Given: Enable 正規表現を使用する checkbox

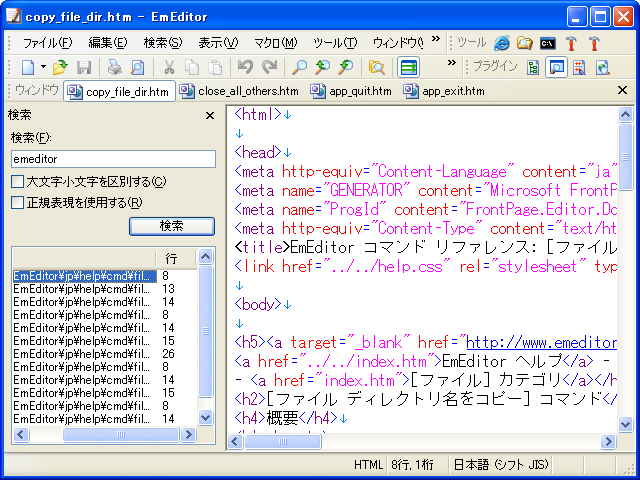Looking at the screenshot, I should coord(18,202).
